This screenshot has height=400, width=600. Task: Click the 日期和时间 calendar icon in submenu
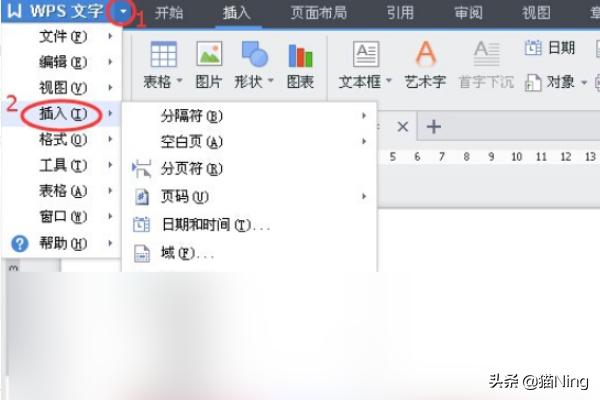pos(141,224)
